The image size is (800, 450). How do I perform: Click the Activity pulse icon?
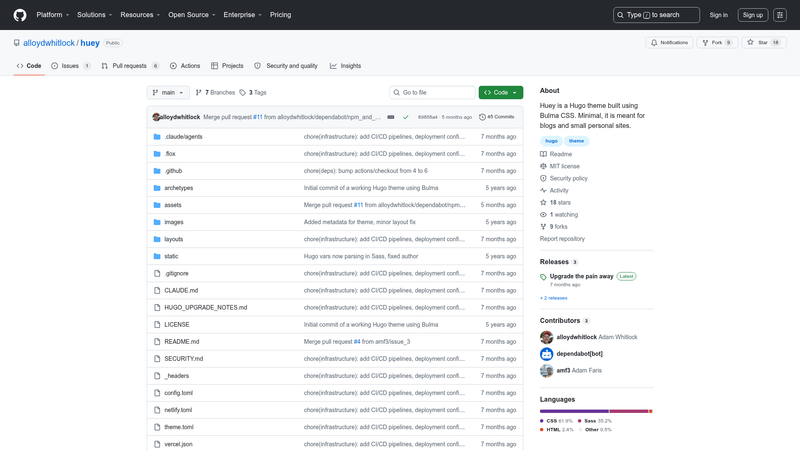(x=543, y=190)
